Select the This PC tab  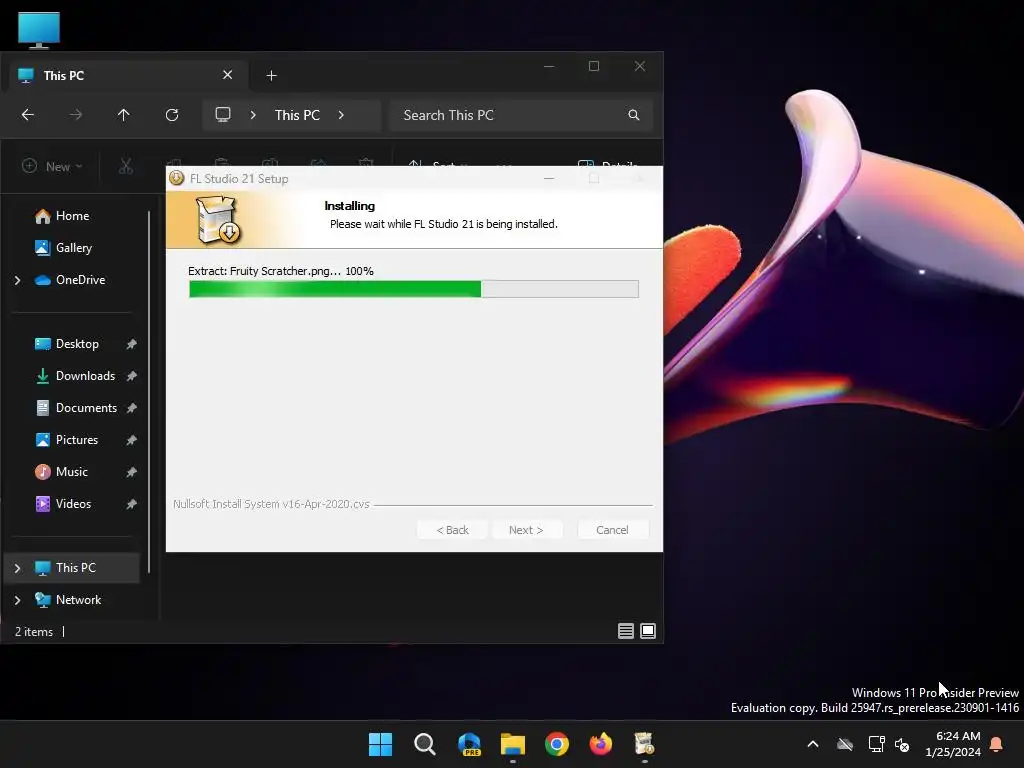click(x=128, y=75)
